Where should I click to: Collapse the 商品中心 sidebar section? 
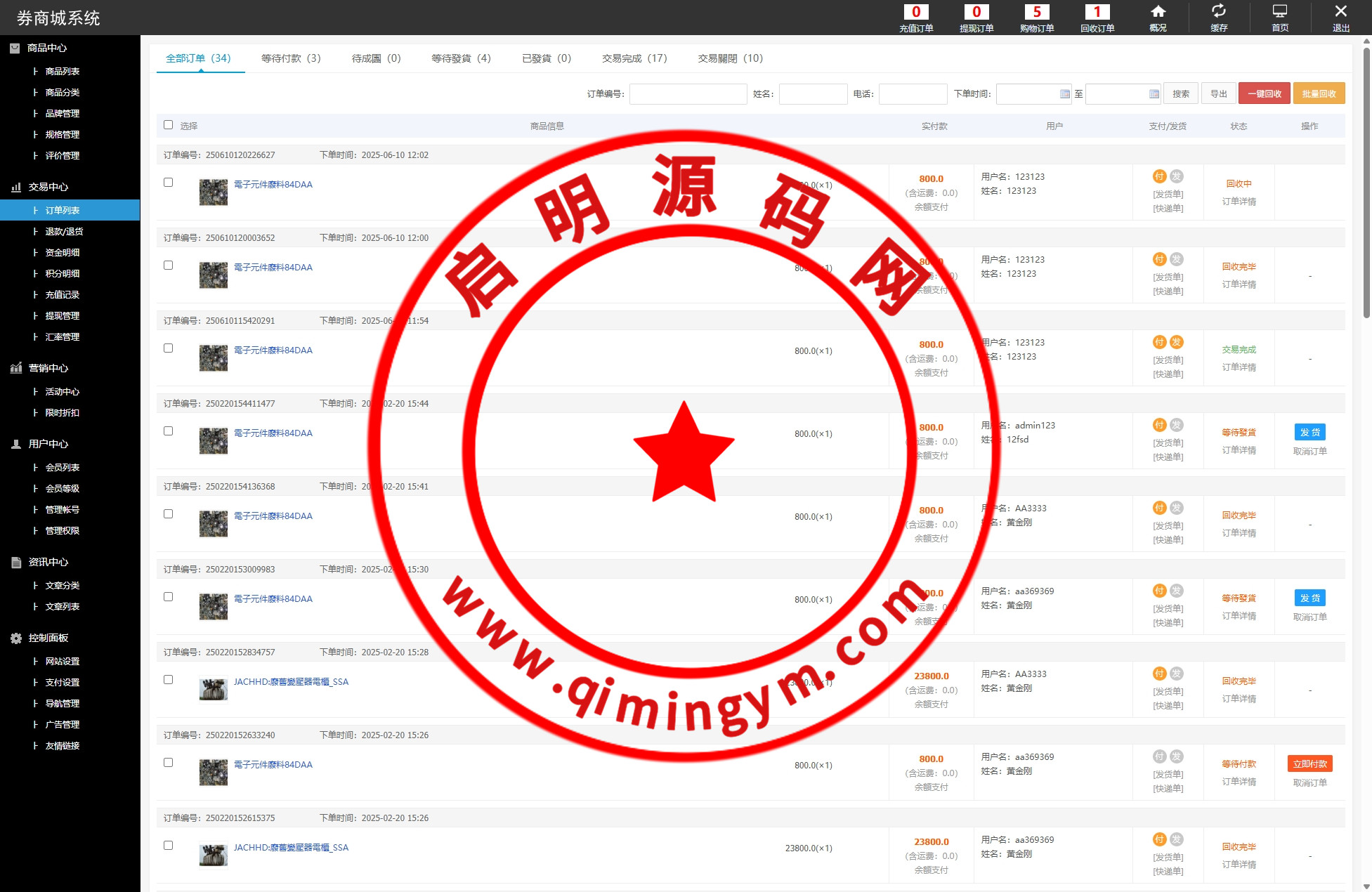[47, 48]
